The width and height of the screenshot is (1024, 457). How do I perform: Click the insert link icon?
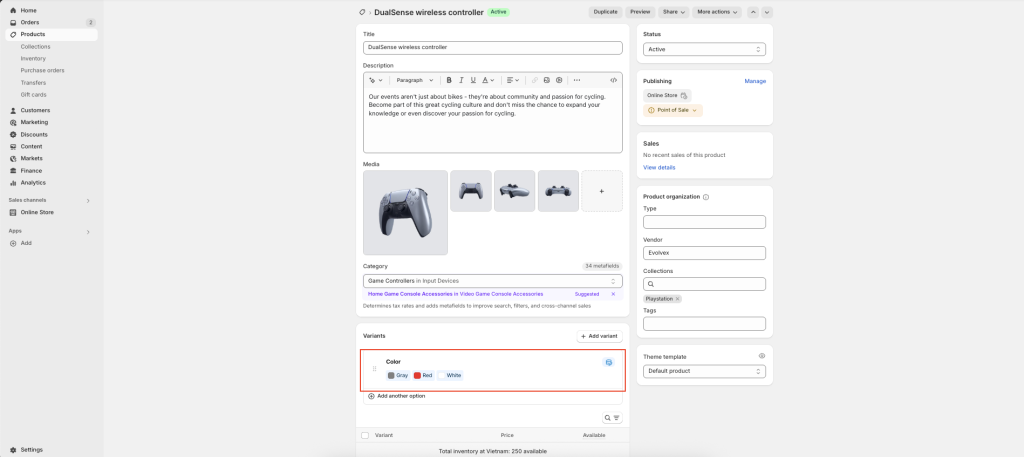pyautogui.click(x=534, y=80)
